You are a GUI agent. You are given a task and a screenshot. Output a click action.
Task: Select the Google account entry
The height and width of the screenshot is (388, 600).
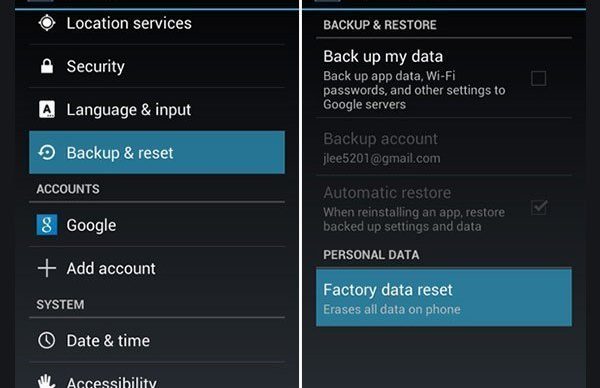[157, 225]
